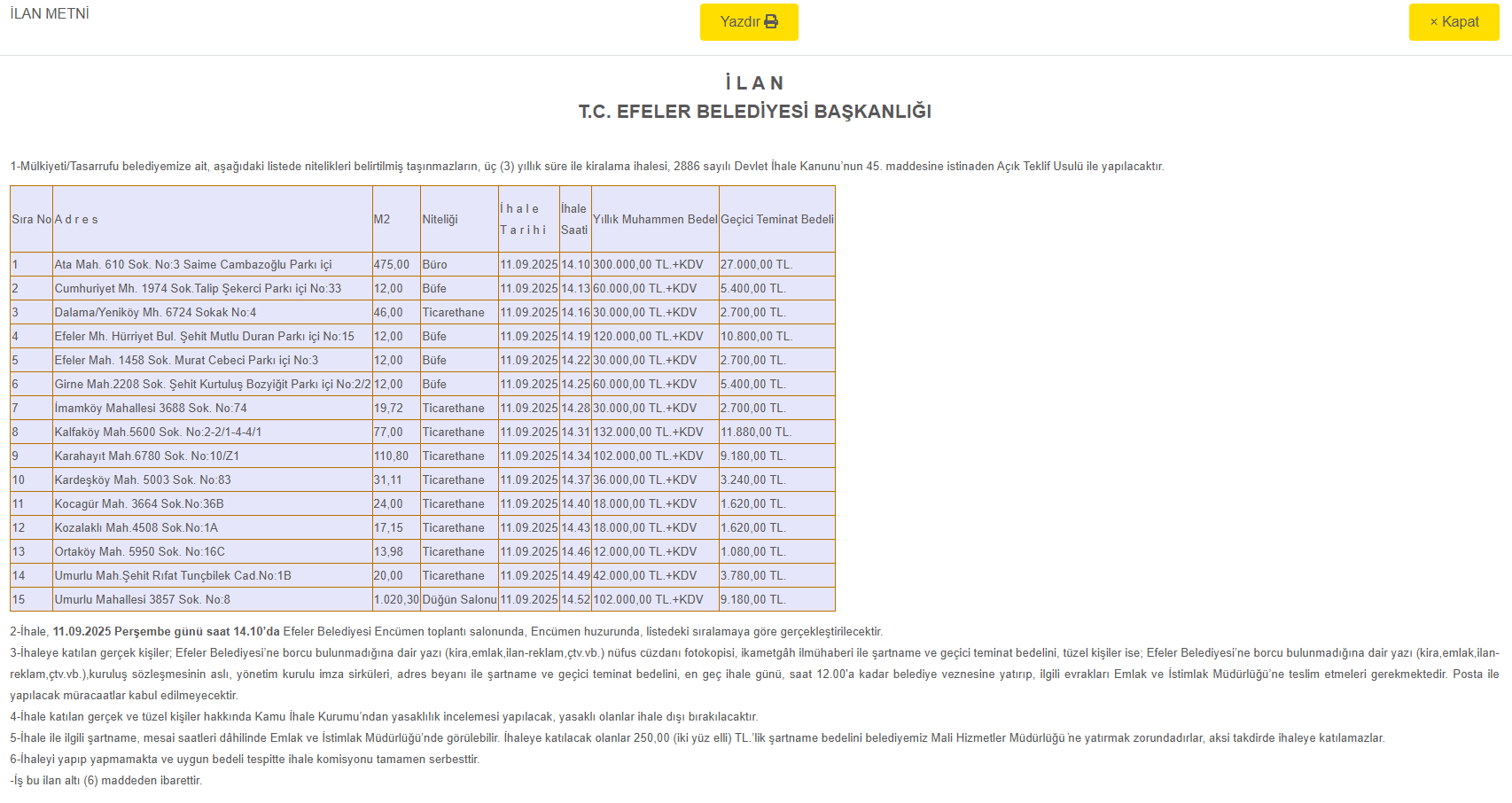Click the line '-İş bu ilan altı (6) maddeden ibarettir.'
The height and width of the screenshot is (803, 1512).
(106, 781)
